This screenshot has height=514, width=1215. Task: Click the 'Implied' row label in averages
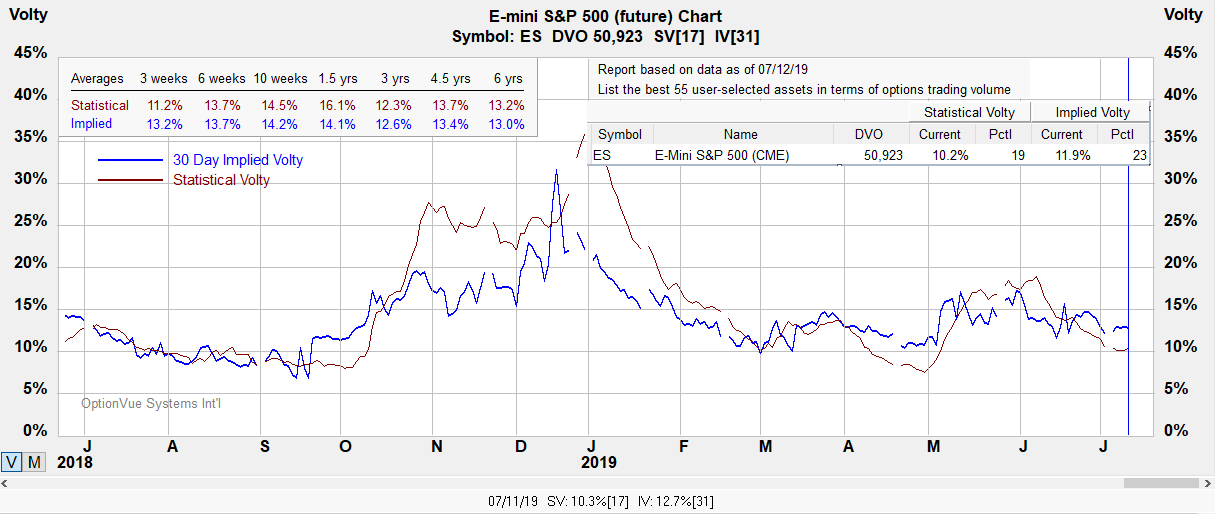[x=91, y=124]
